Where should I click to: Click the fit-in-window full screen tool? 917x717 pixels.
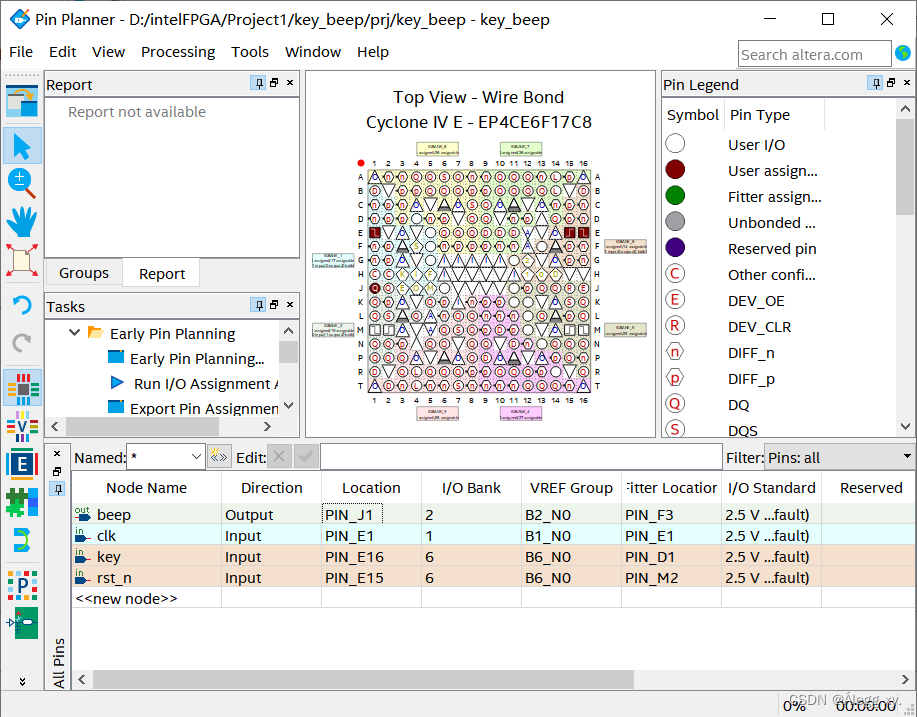coord(22,260)
